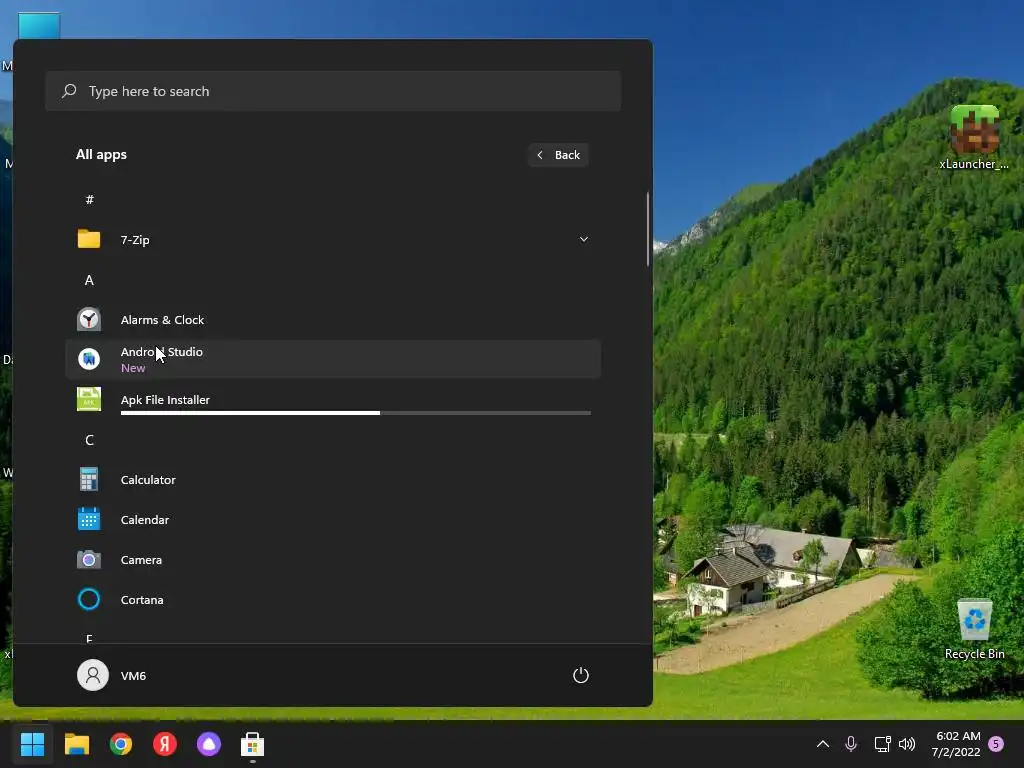Click the 'Calculator' list entry text
Screen dimensions: 1024x768
(x=148, y=479)
